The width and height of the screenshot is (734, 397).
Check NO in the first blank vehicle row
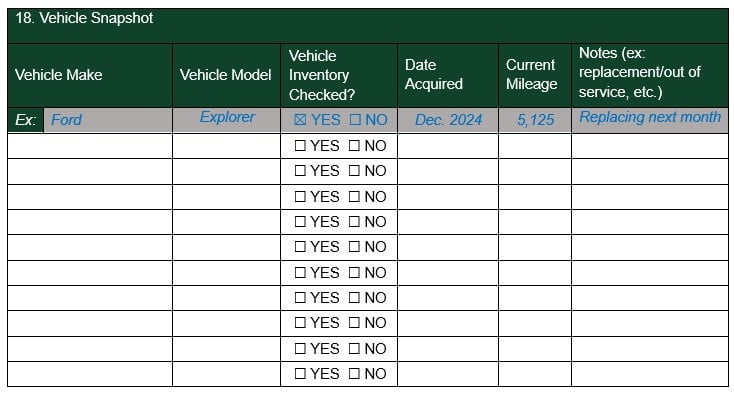[354, 146]
